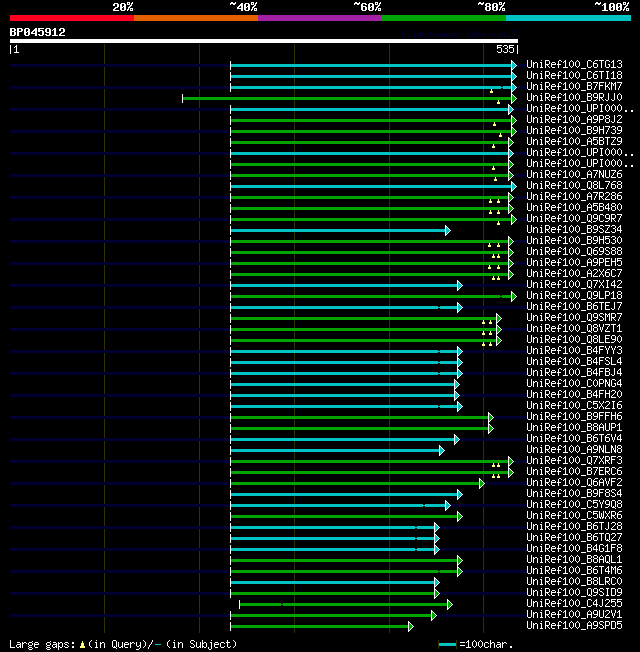Click the green ~80% identity legend bar

[444, 18]
